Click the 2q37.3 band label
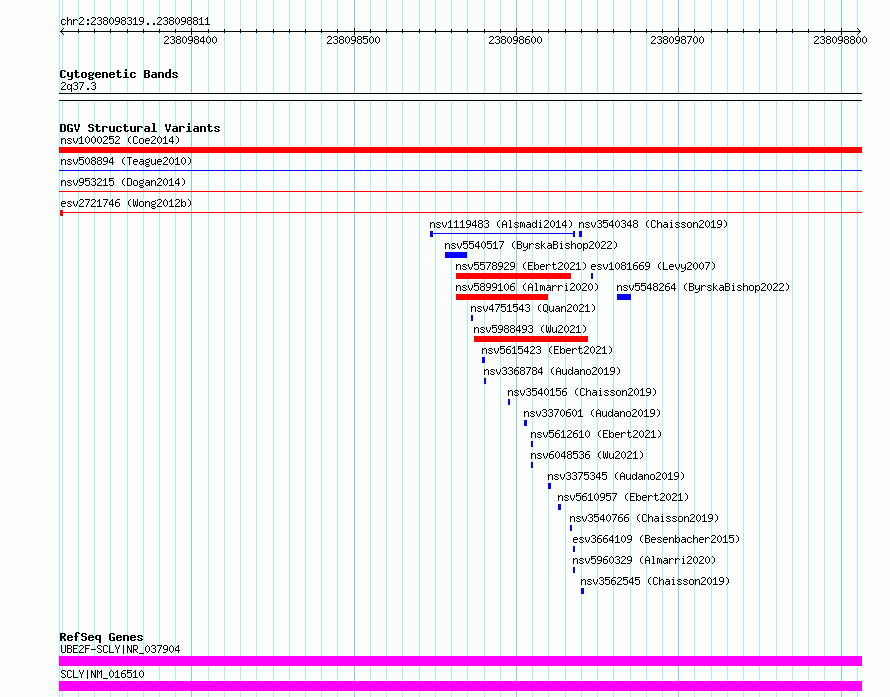 tap(78, 86)
